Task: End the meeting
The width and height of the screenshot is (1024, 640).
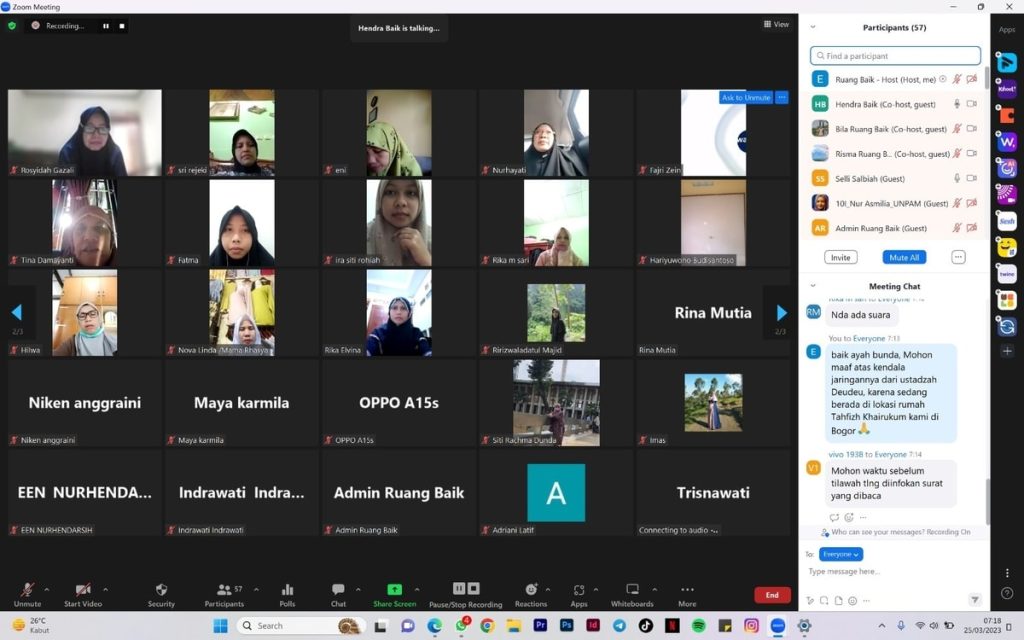Action: [x=772, y=595]
